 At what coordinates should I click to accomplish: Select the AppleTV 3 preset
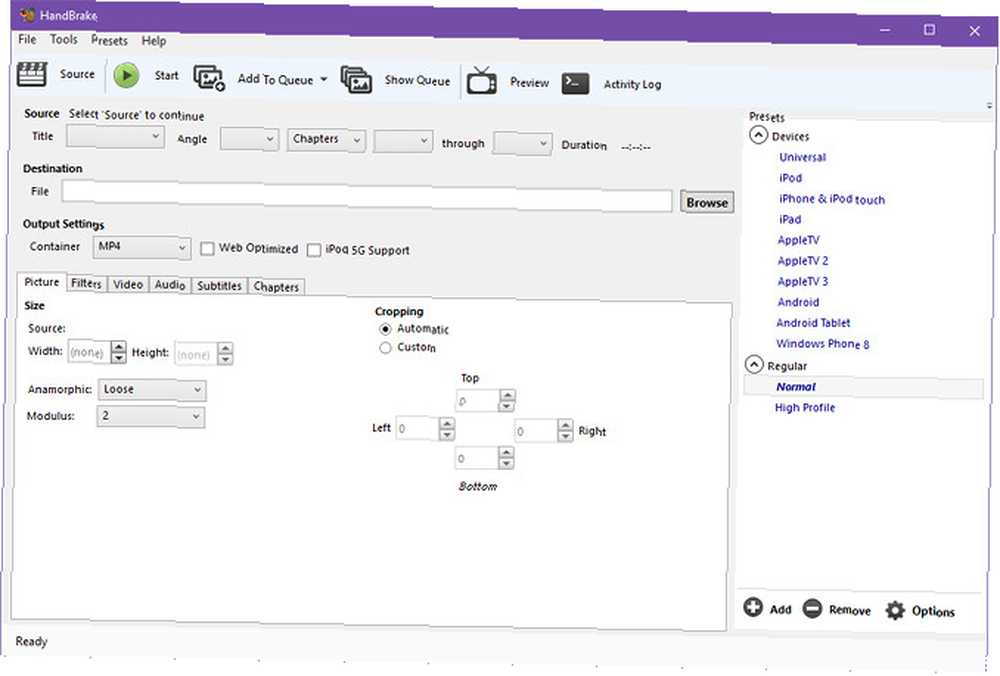[x=802, y=281]
